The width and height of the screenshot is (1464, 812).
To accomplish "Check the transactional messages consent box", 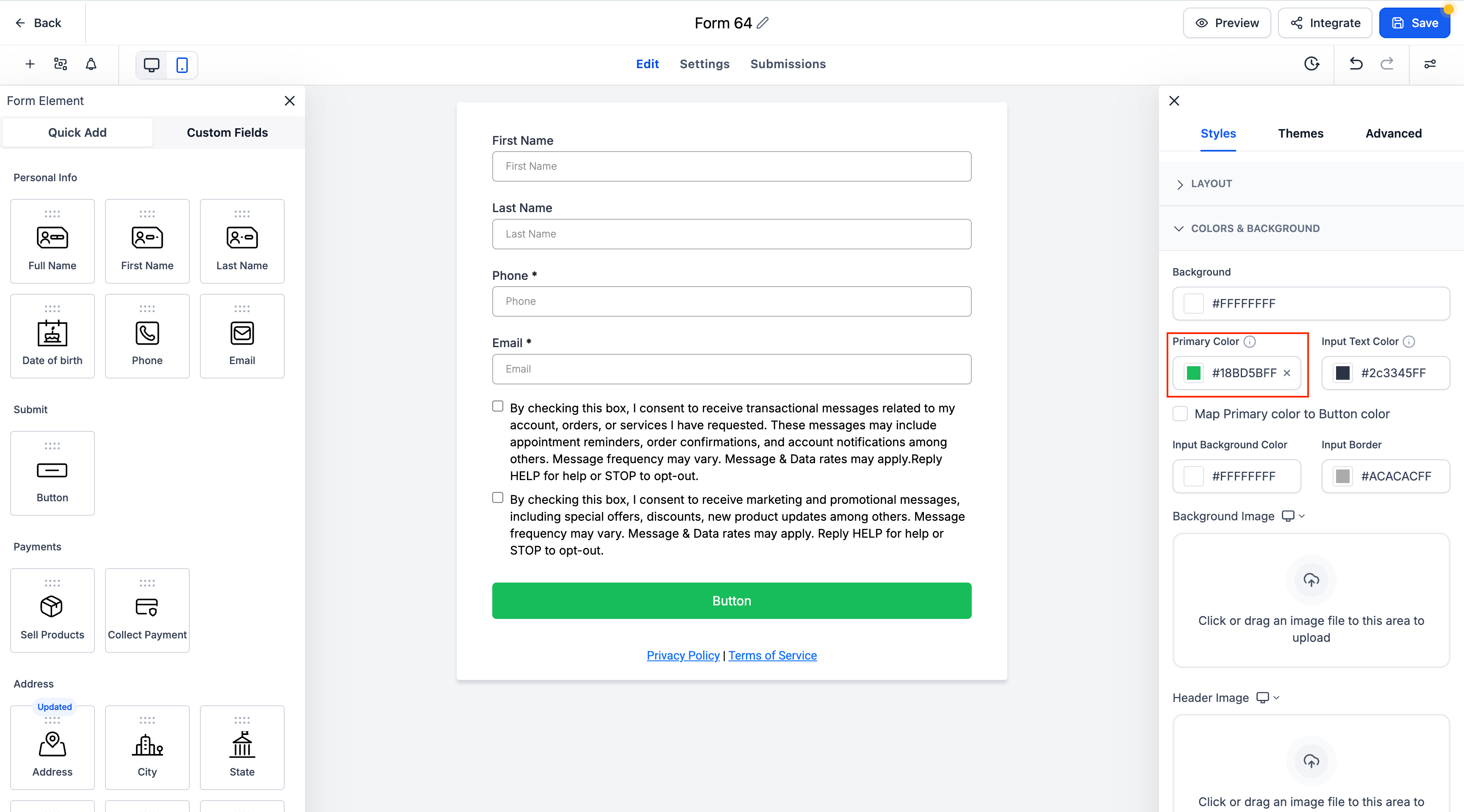I will point(498,406).
